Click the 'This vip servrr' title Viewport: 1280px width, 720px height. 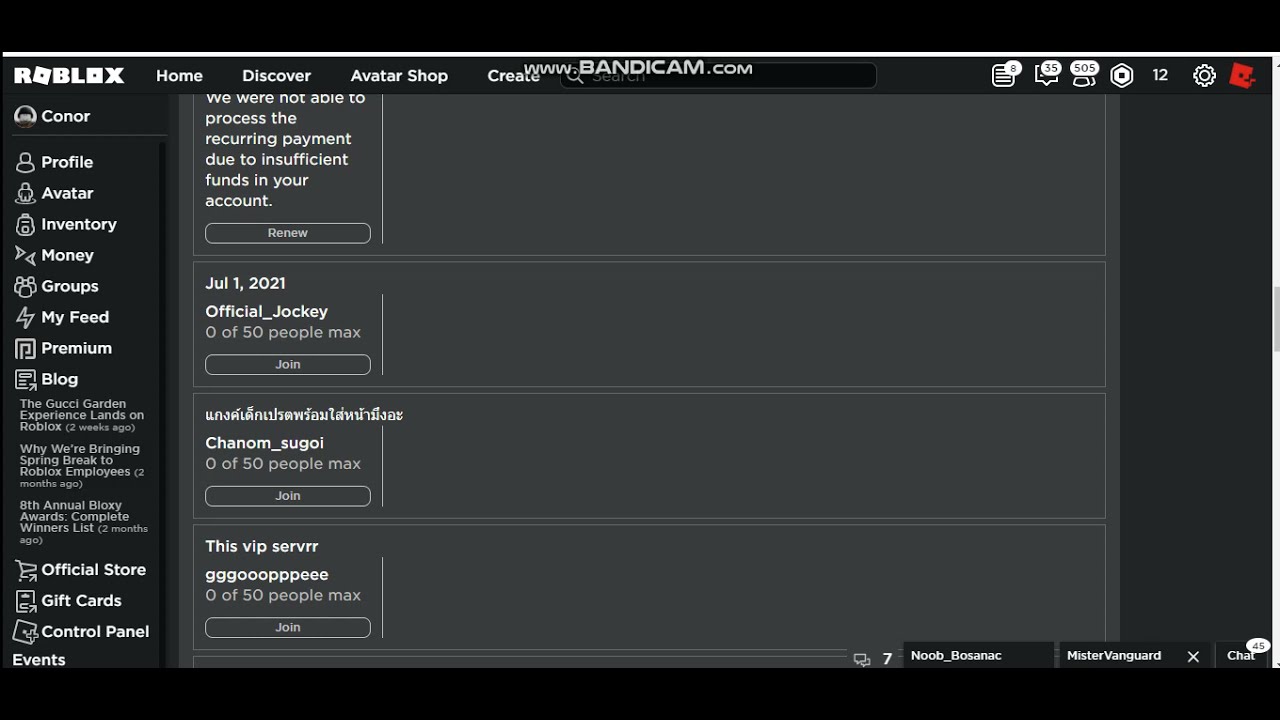[x=262, y=547]
